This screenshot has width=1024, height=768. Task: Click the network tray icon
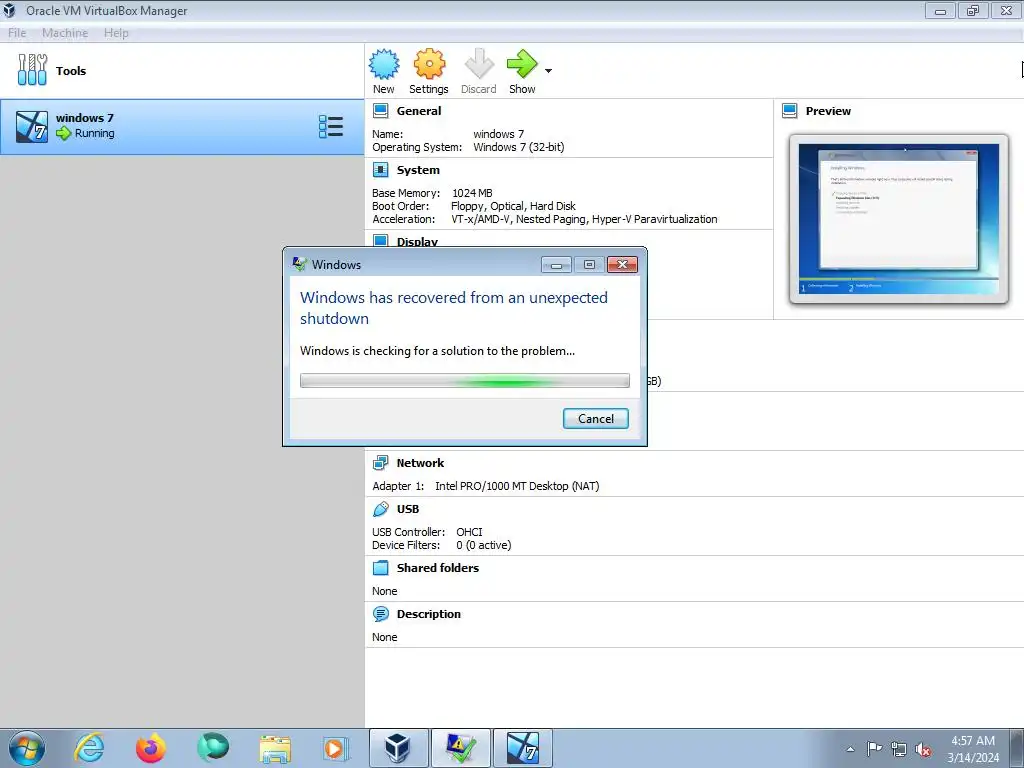(899, 749)
